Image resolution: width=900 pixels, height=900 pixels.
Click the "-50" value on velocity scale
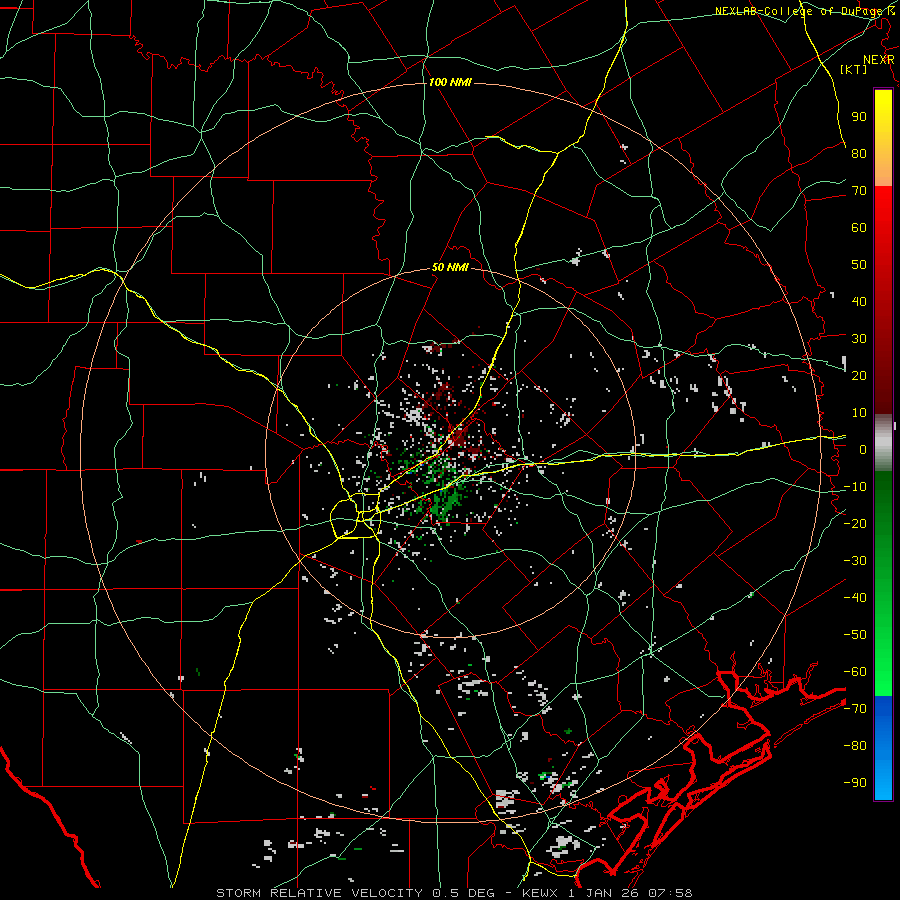tap(855, 635)
